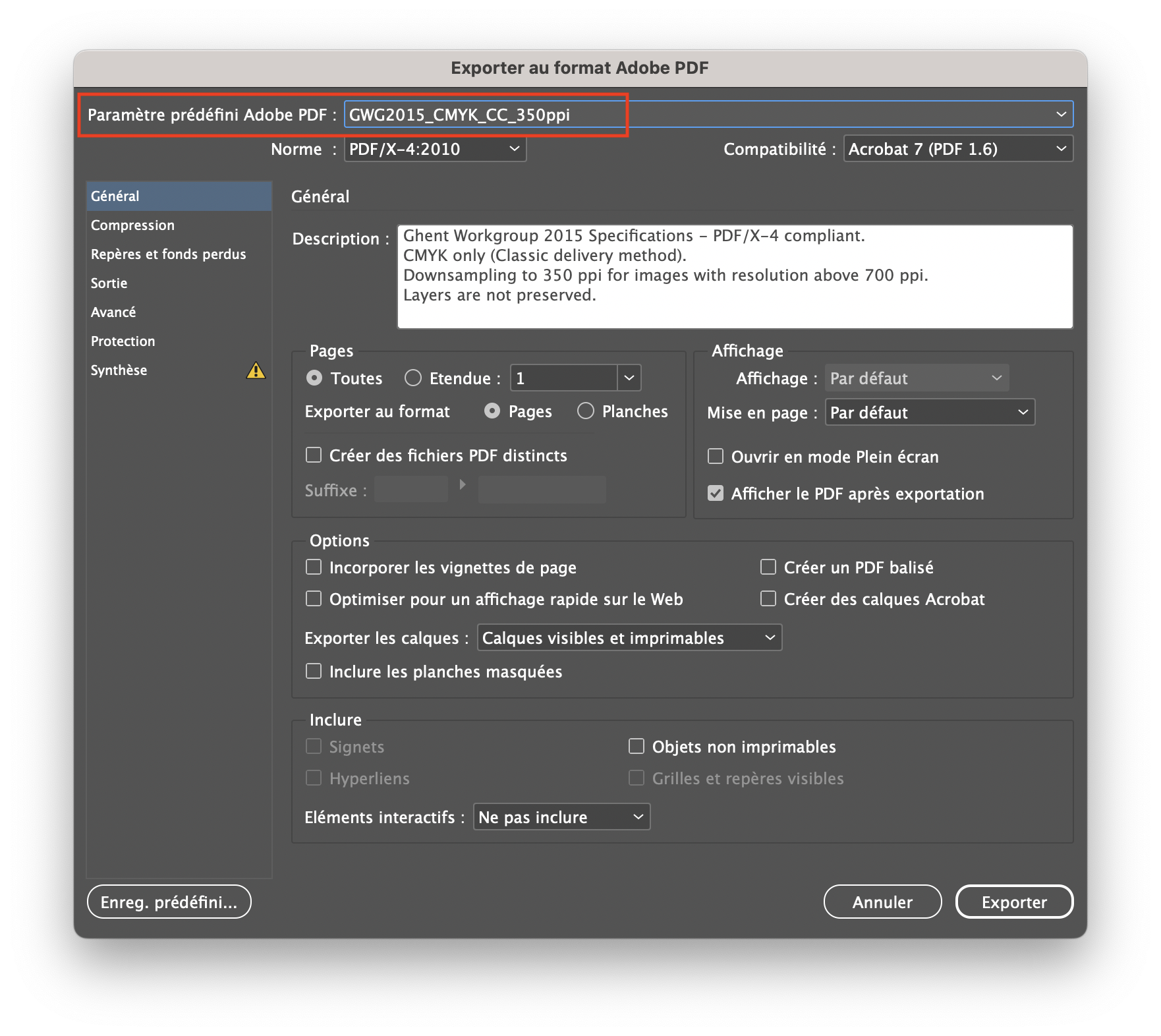This screenshot has height=1036, width=1161.
Task: Select the Planches export option
Action: 585,411
